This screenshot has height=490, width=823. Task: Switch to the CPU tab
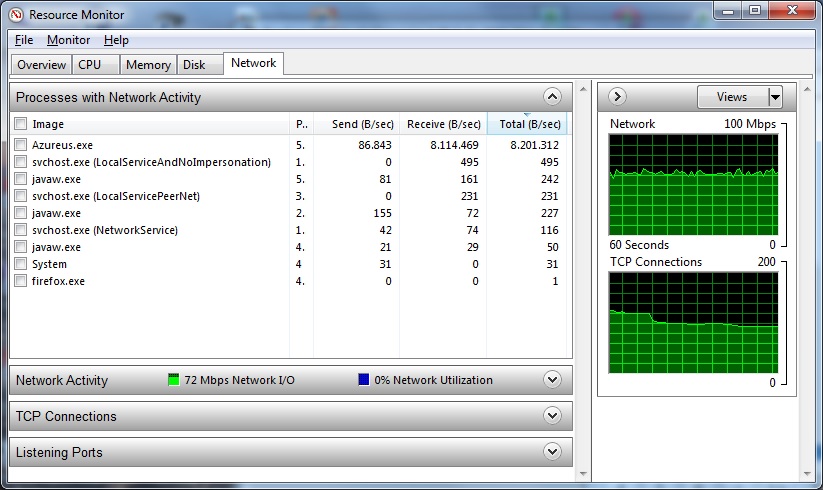click(x=96, y=65)
